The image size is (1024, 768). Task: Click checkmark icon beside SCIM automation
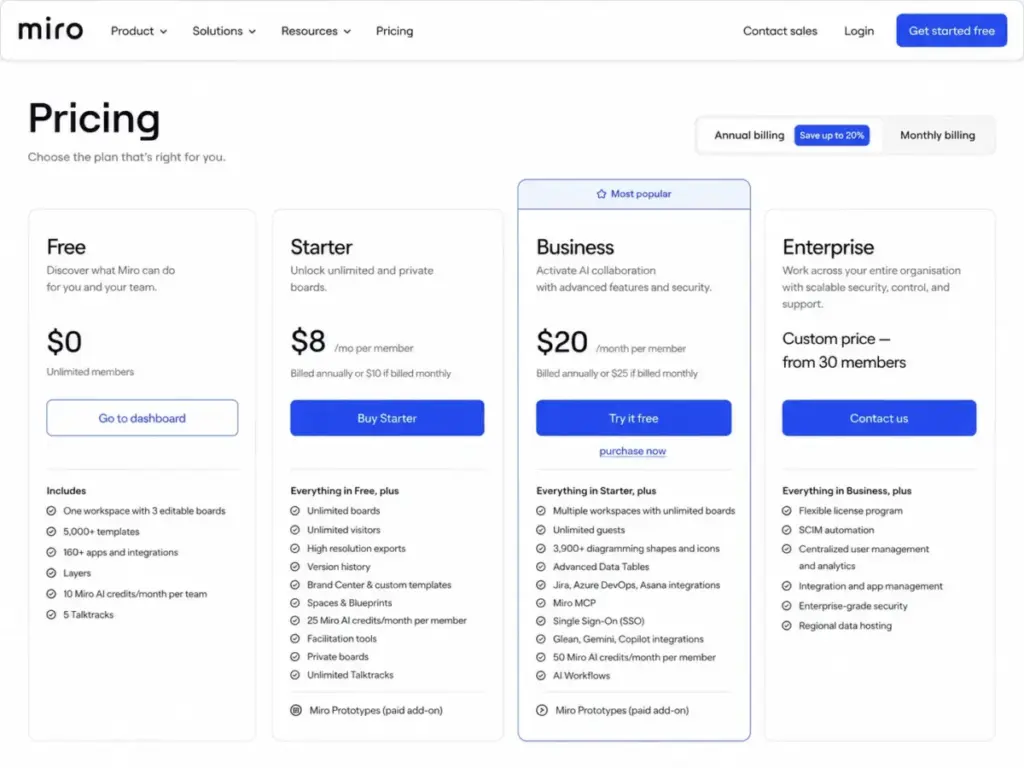click(786, 530)
